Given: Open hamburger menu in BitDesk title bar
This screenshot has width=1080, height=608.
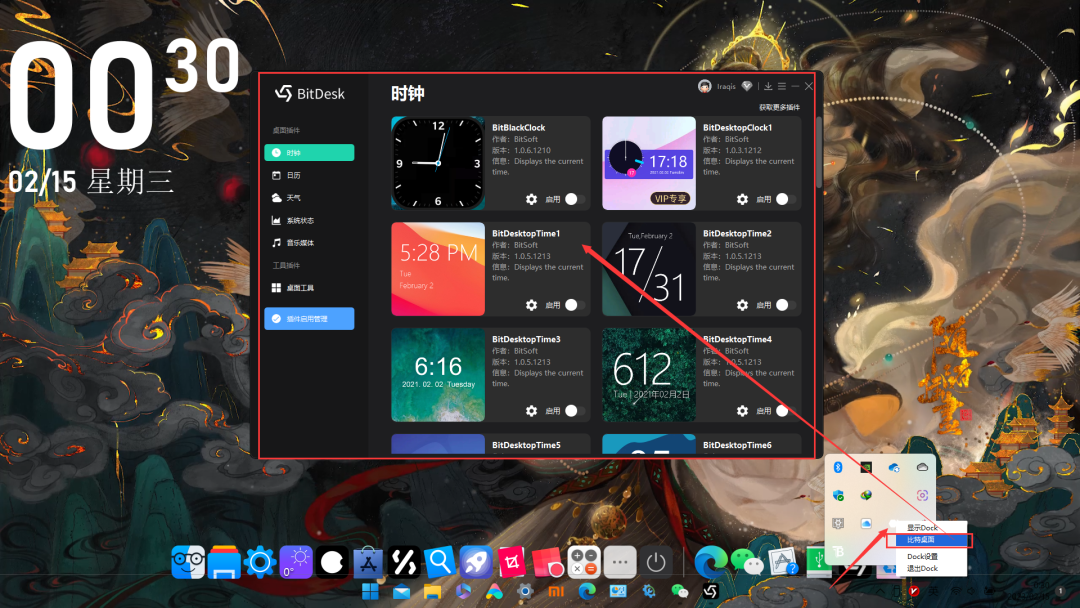Looking at the screenshot, I should click(x=782, y=87).
